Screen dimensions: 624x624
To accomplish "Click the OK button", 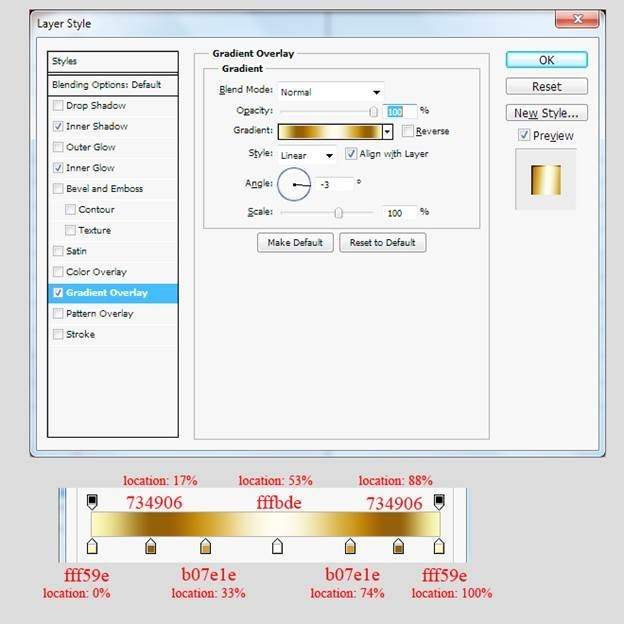I will click(x=546, y=60).
